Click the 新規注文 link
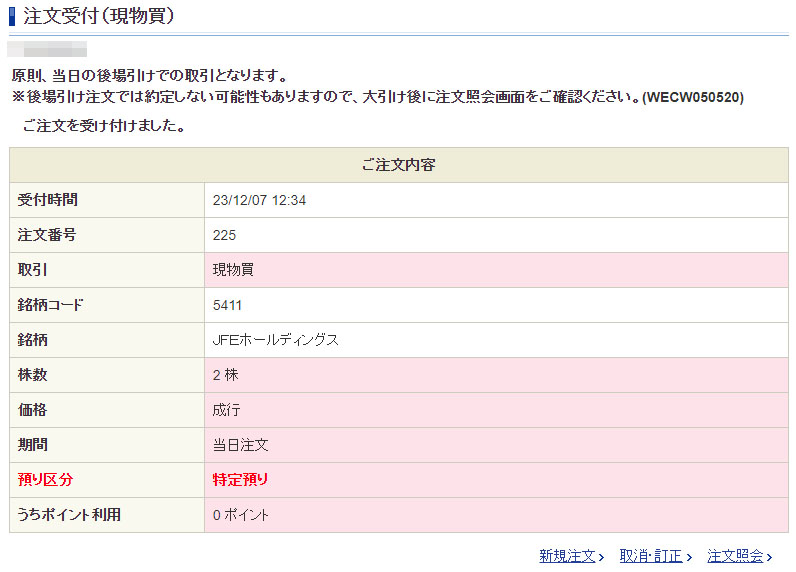The width and height of the screenshot is (796, 572). click(x=567, y=556)
